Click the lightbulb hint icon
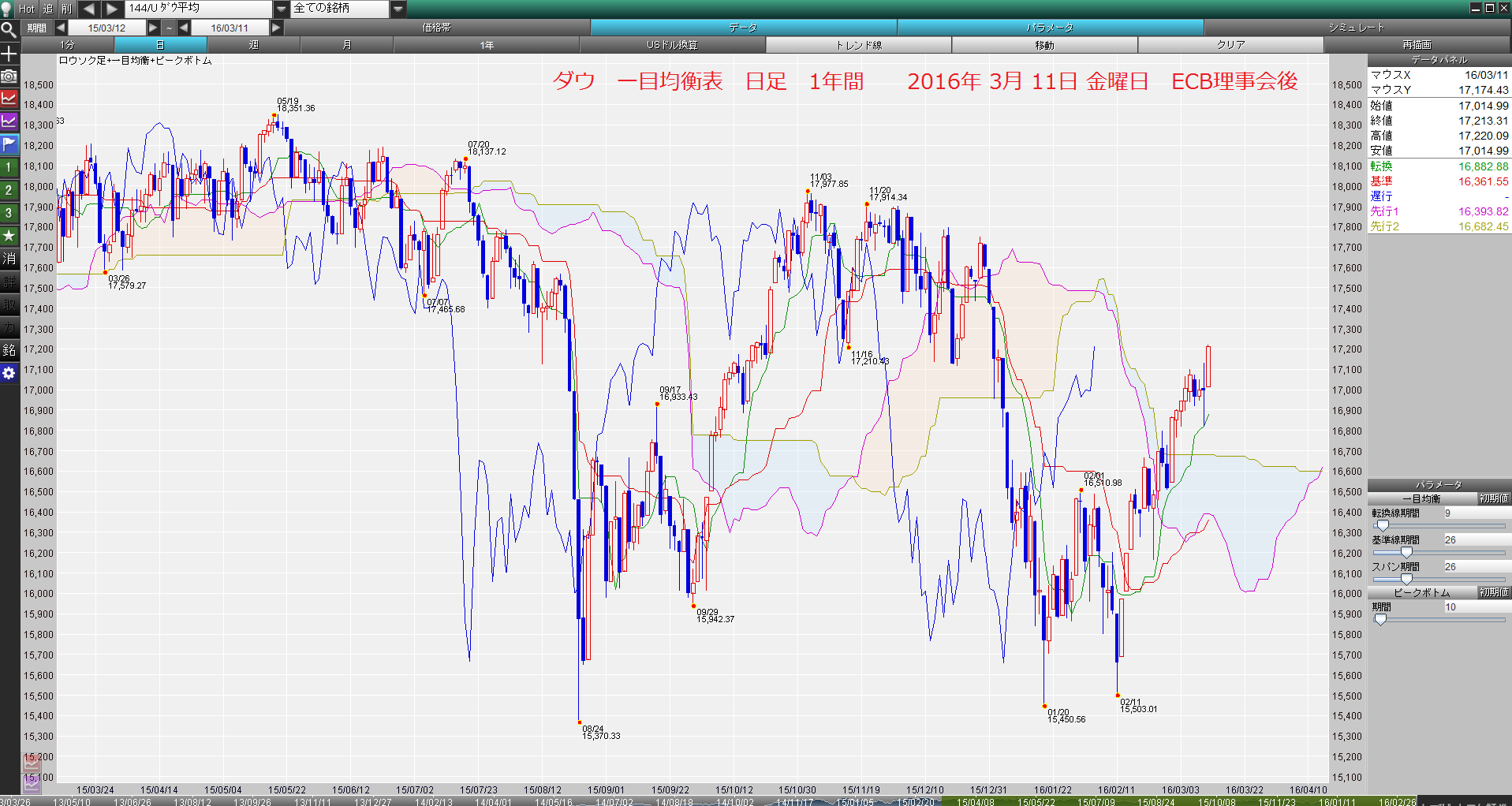The image size is (1512, 806). click(x=7, y=9)
